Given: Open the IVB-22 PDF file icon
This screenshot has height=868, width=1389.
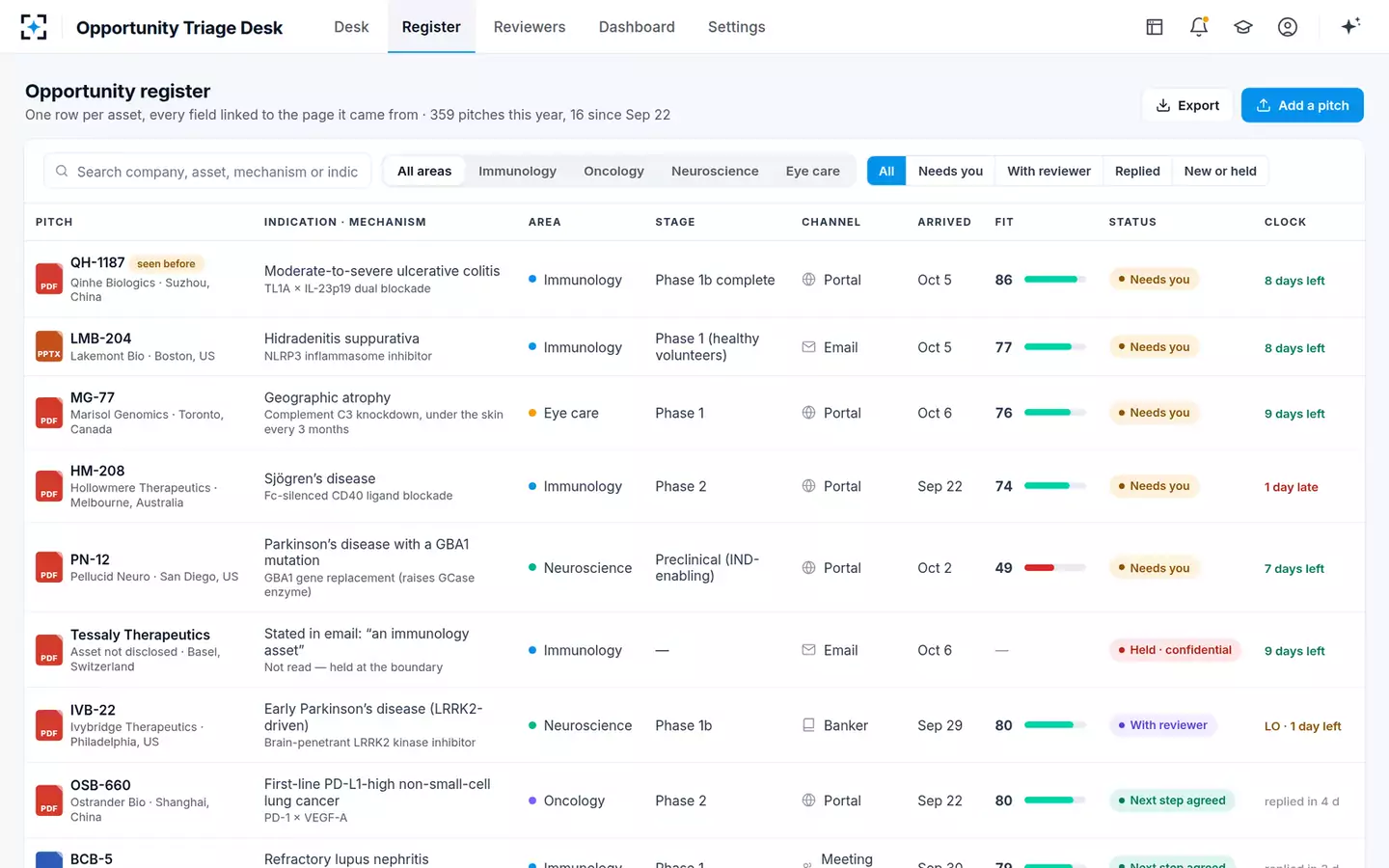Looking at the screenshot, I should pyautogui.click(x=49, y=725).
